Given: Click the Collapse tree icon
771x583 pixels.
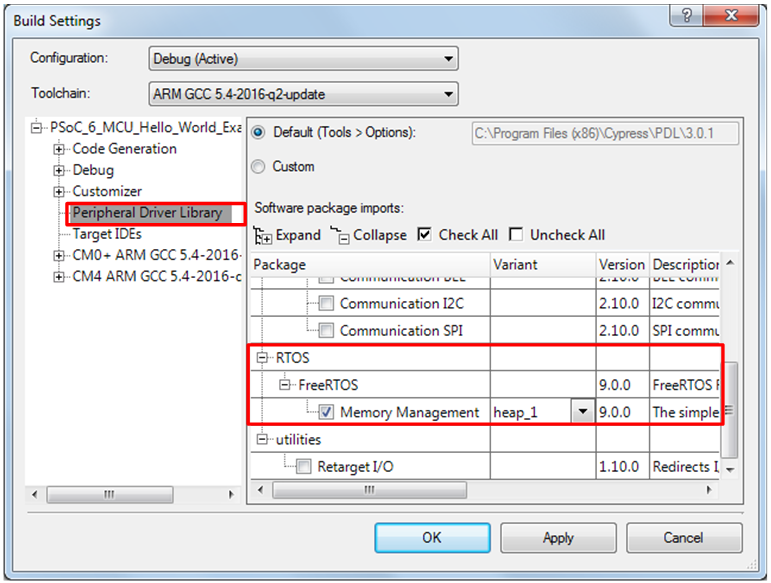Looking at the screenshot, I should point(340,235).
